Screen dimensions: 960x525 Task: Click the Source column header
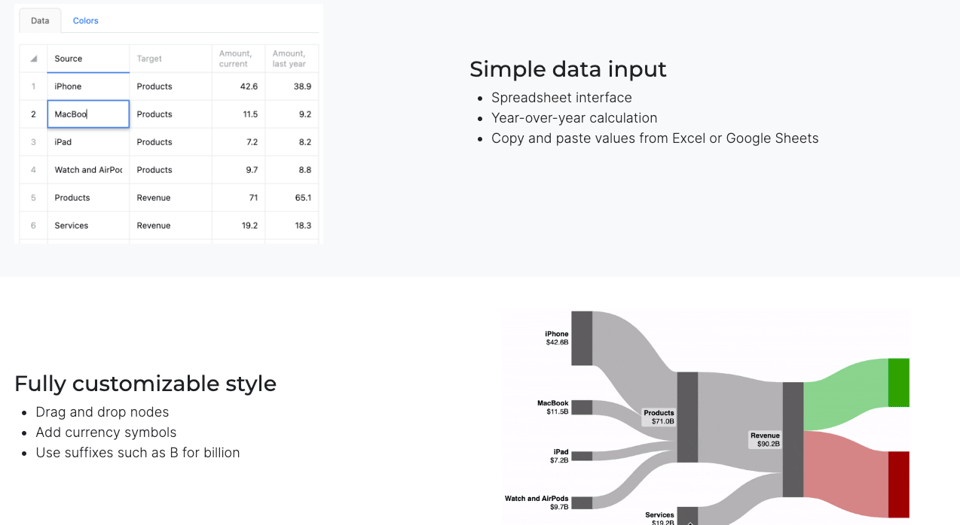88,59
